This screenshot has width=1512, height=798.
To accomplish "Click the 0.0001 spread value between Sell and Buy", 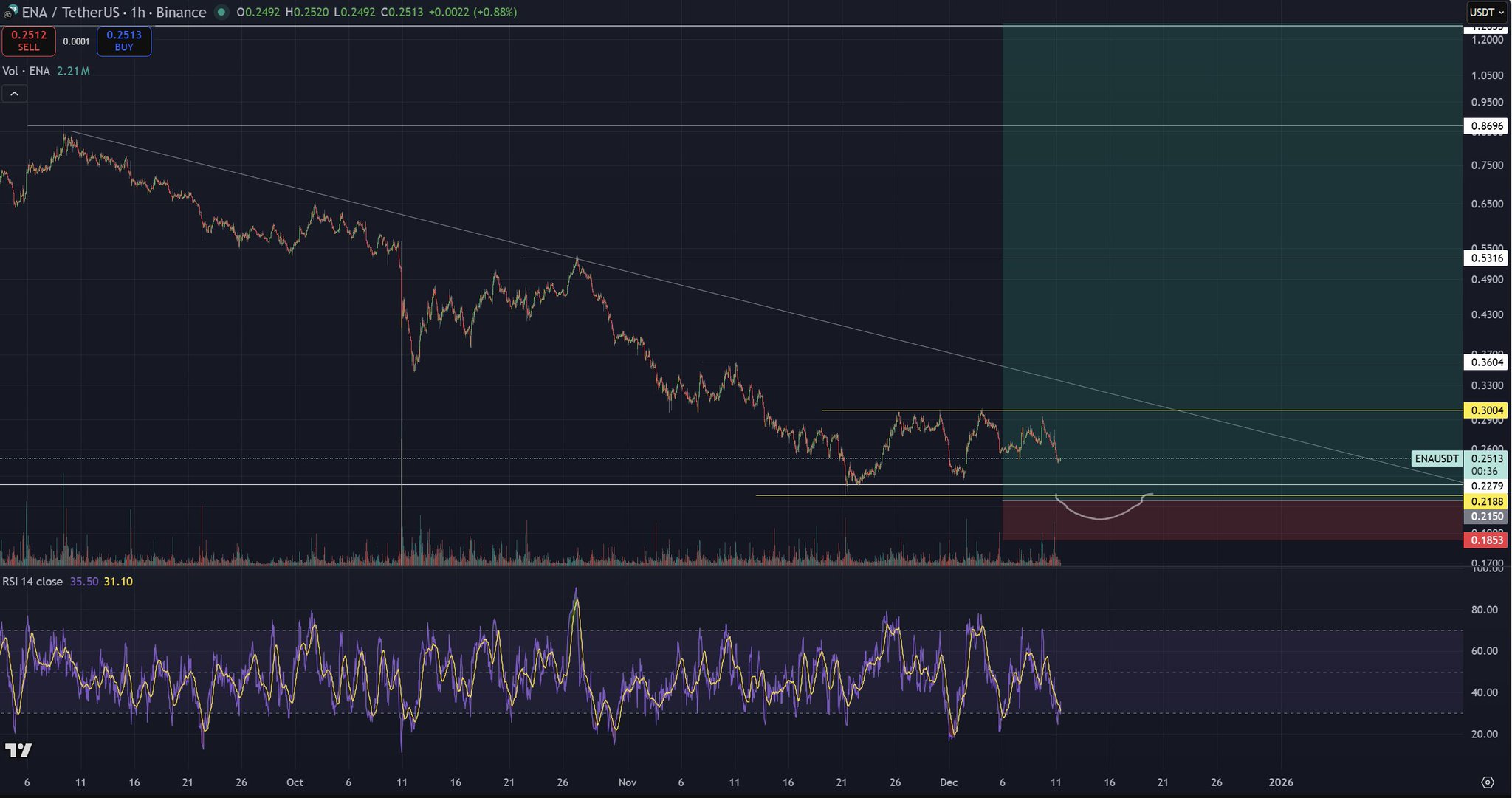I will [x=76, y=41].
